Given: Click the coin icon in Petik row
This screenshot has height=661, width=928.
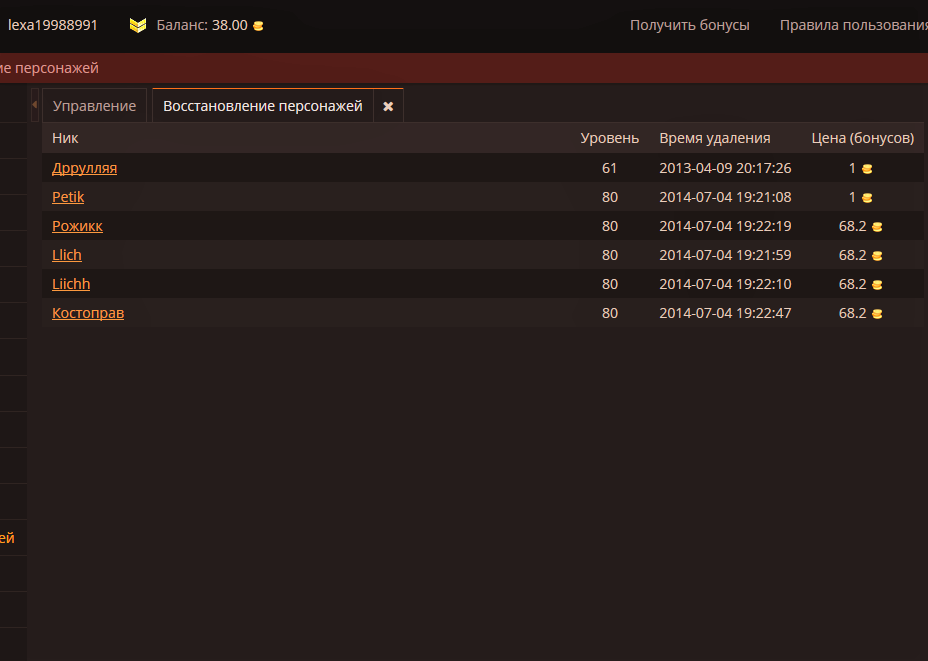Looking at the screenshot, I should point(867,198).
